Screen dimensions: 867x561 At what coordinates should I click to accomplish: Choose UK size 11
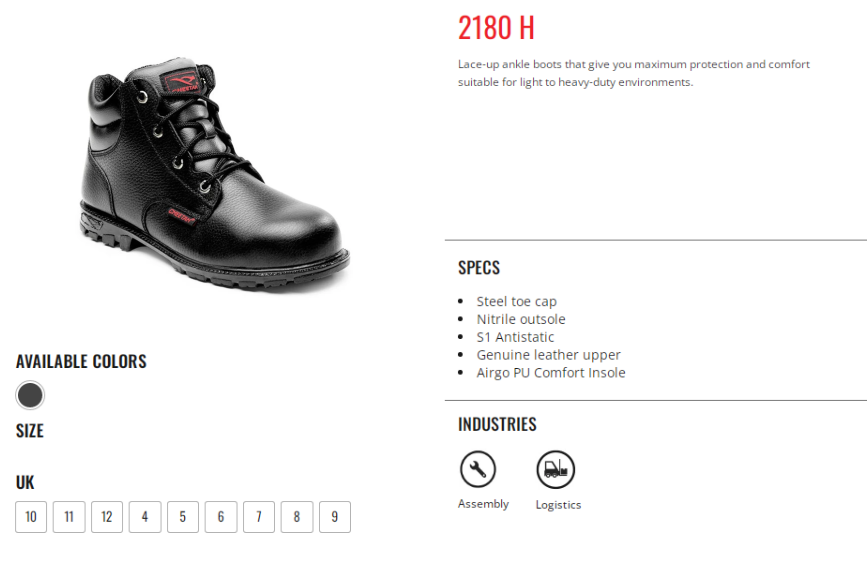pos(69,517)
